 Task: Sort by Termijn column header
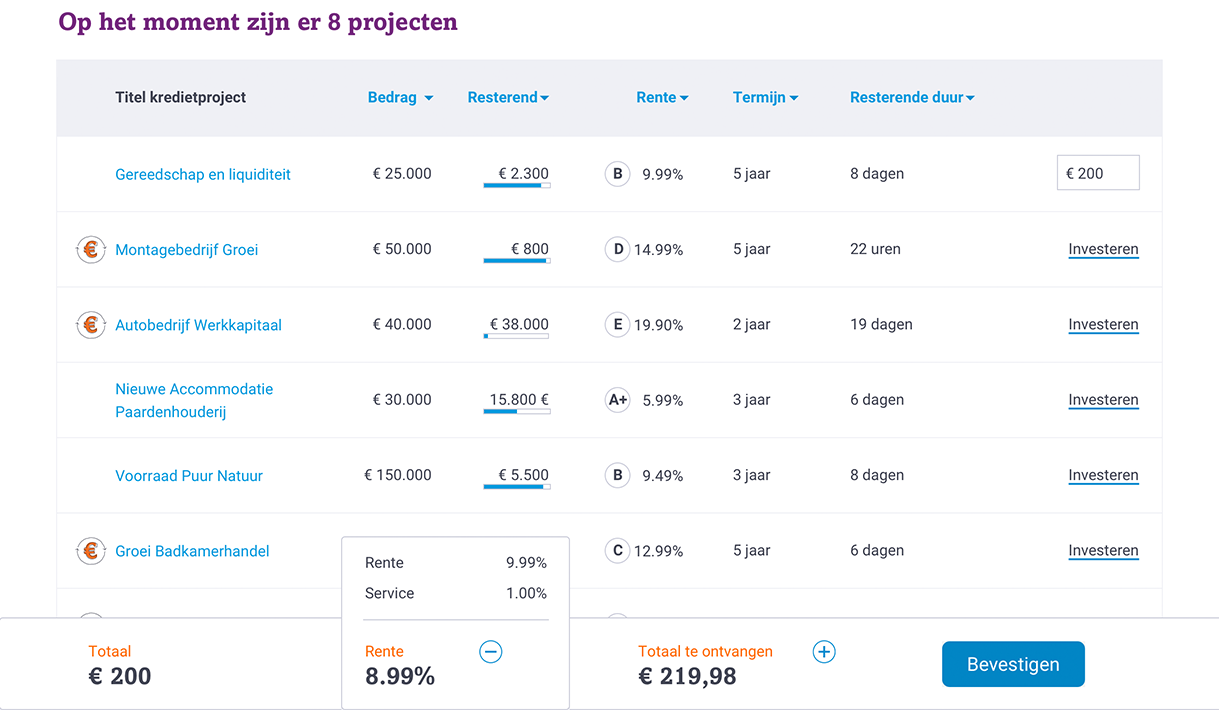click(765, 98)
